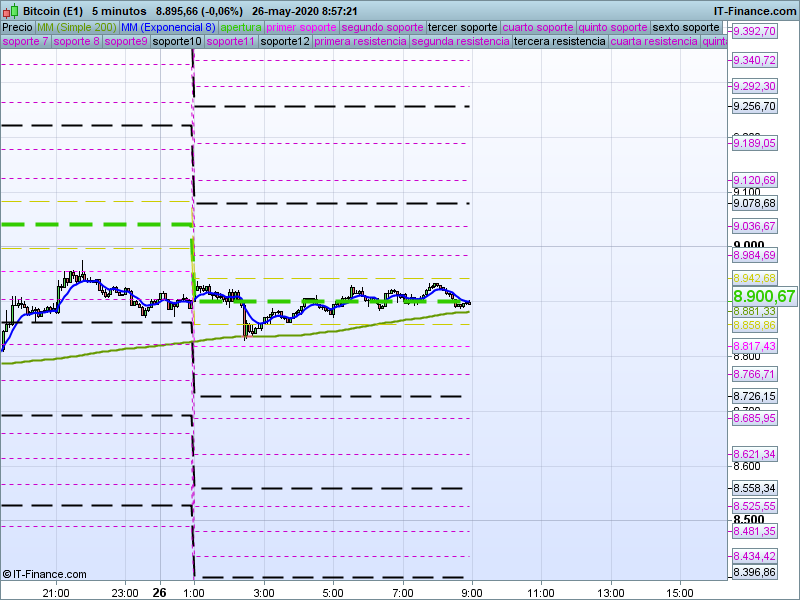The width and height of the screenshot is (800, 600).
Task: Select the Precio indicator label
Action: 18,27
